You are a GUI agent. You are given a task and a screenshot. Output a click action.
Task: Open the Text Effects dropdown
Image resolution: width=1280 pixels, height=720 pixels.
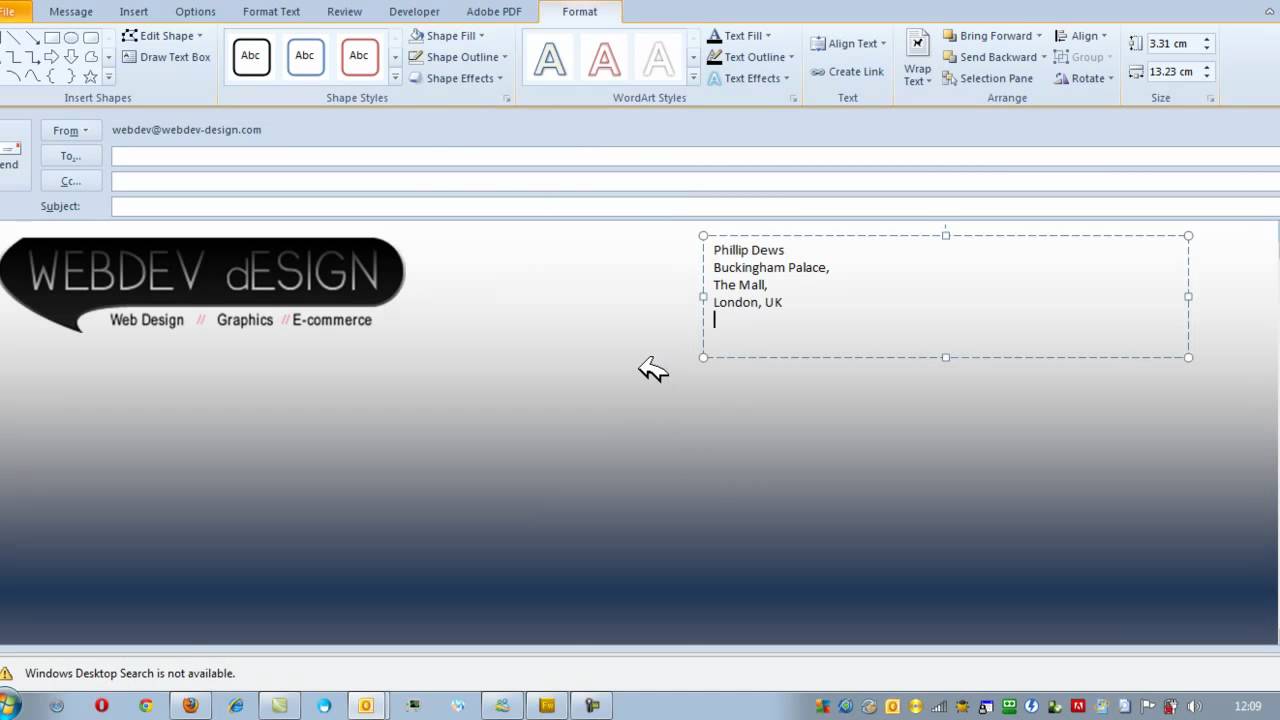click(748, 78)
